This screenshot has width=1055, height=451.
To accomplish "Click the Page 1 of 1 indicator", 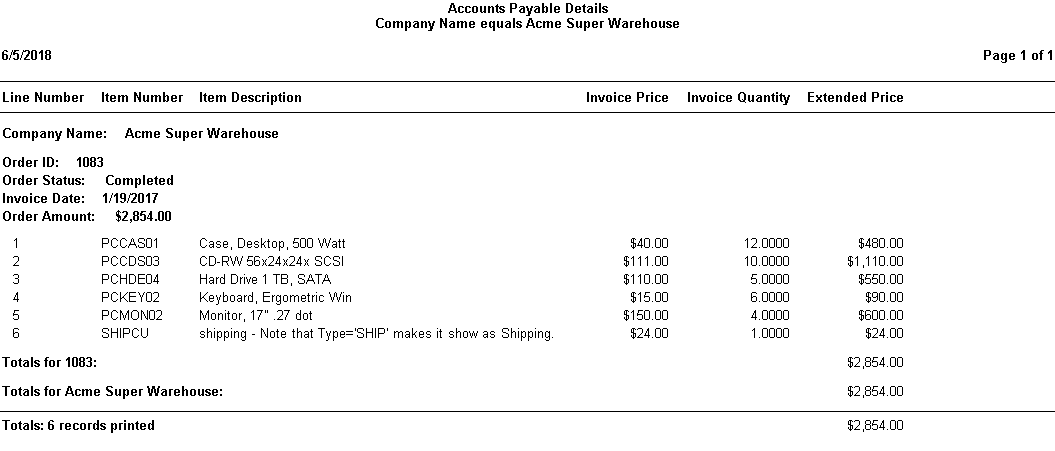I will click(x=1018, y=56).
